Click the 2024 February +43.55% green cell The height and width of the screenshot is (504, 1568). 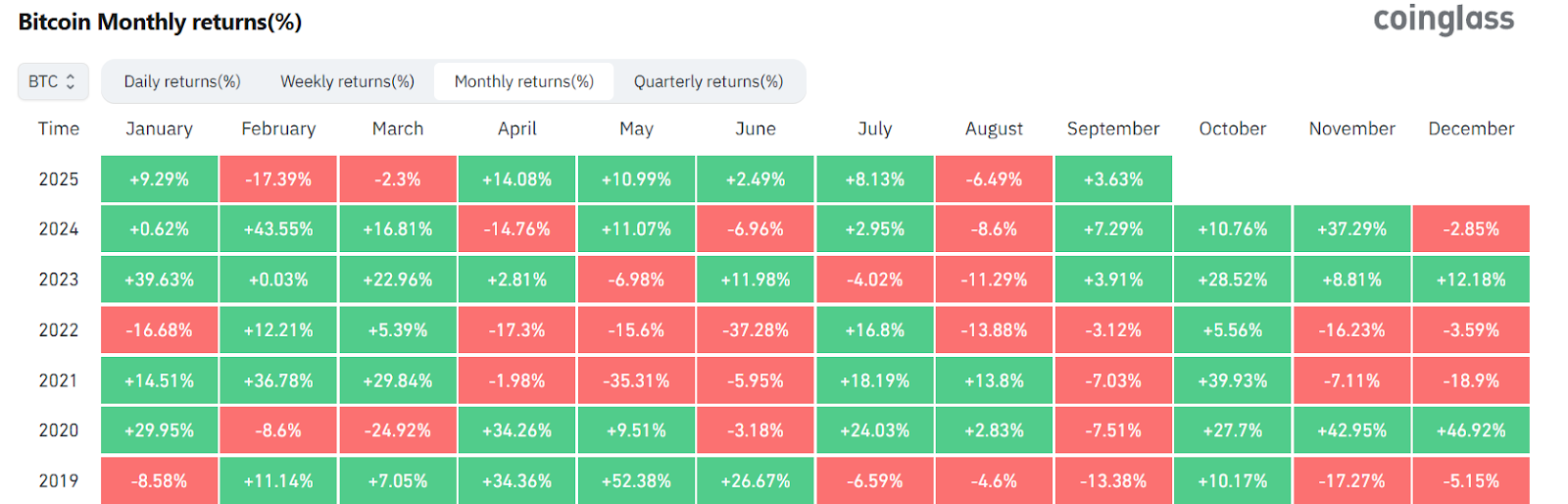(x=278, y=229)
